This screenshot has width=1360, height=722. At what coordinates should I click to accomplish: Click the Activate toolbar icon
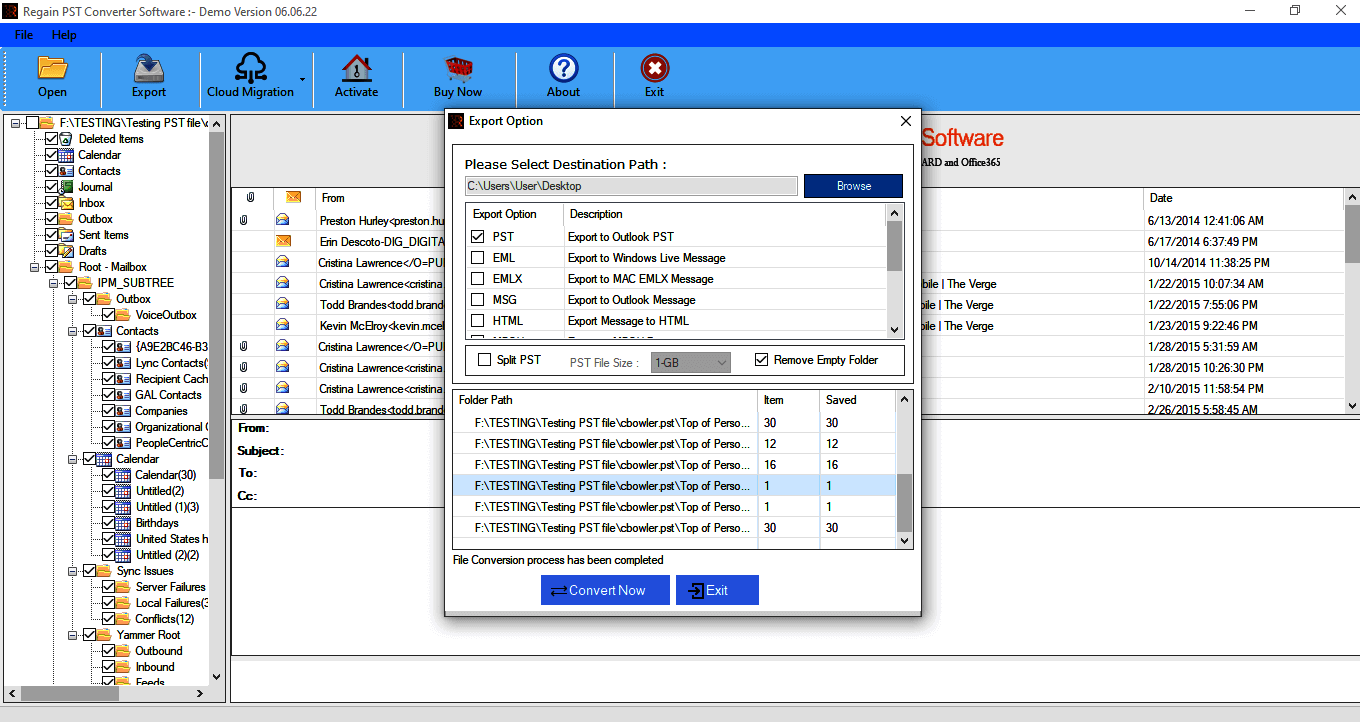(356, 68)
